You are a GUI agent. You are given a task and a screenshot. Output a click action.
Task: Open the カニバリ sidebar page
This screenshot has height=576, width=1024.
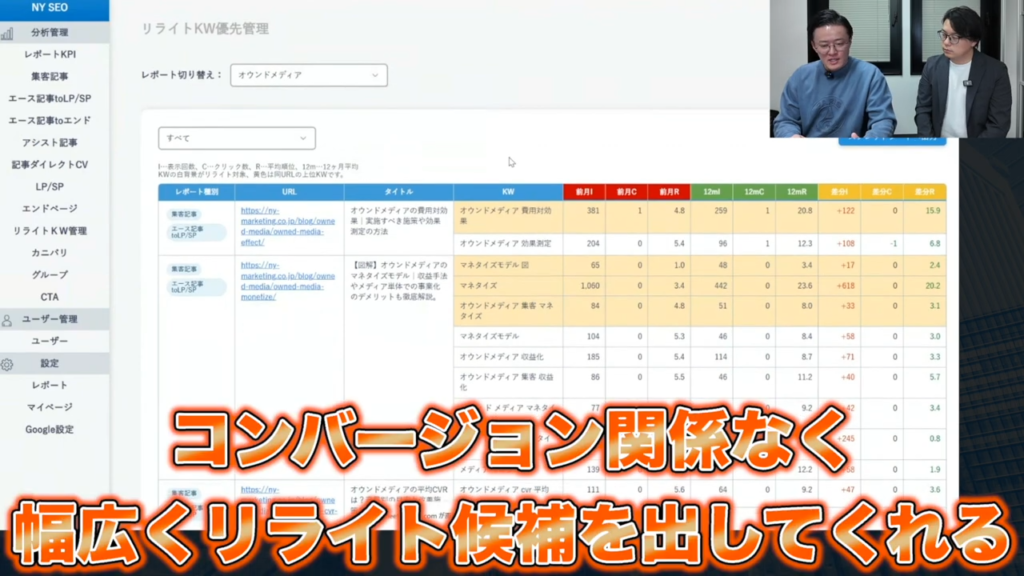pos(49,253)
